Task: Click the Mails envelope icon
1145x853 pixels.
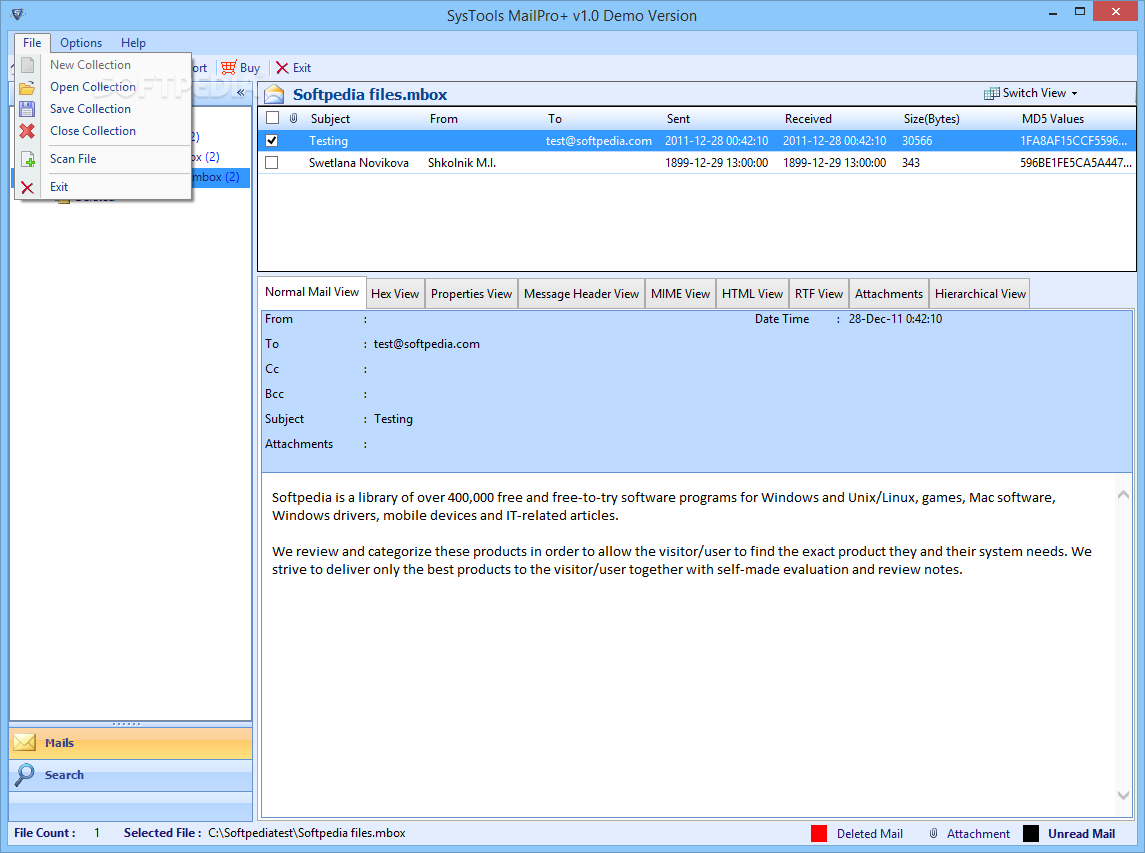Action: (x=25, y=743)
